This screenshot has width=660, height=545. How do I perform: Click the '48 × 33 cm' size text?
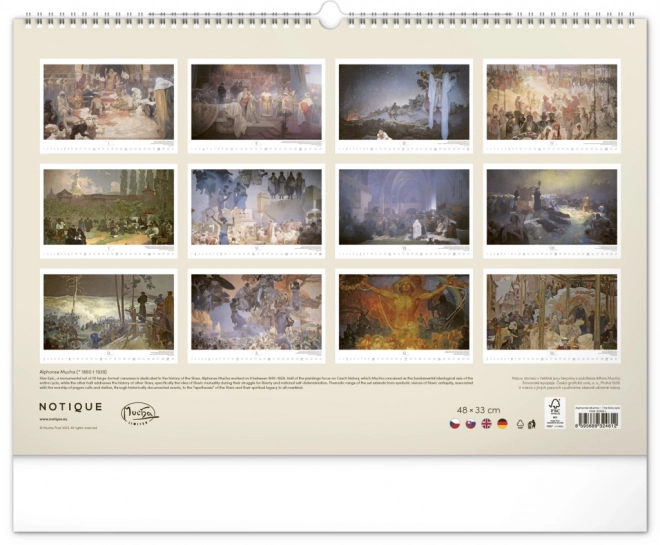coord(479,410)
